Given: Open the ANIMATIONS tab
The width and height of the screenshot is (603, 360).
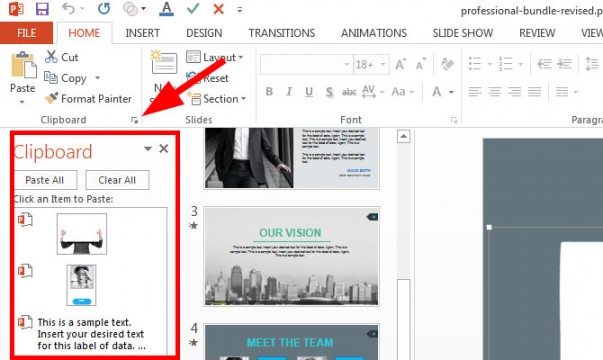Looking at the screenshot, I should click(374, 33).
